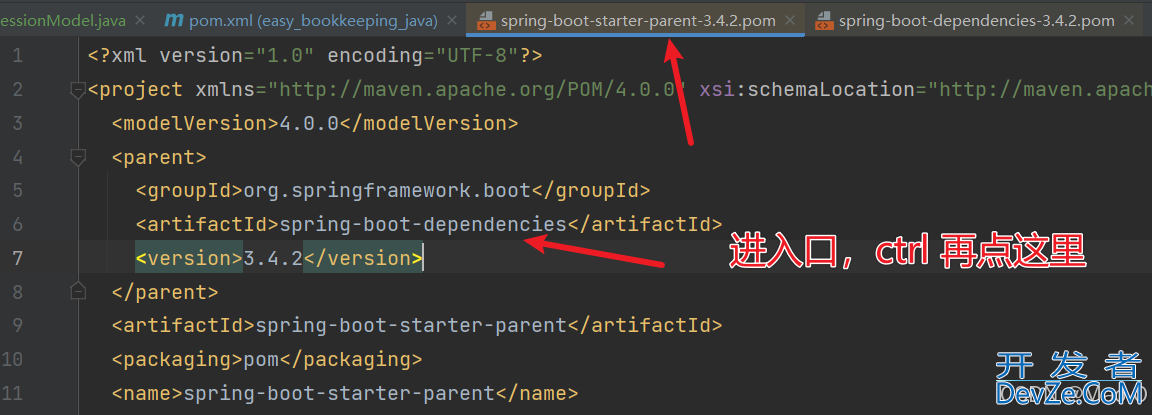Click the spring-boot-starter-parent artifactId value on line 9

click(411, 325)
